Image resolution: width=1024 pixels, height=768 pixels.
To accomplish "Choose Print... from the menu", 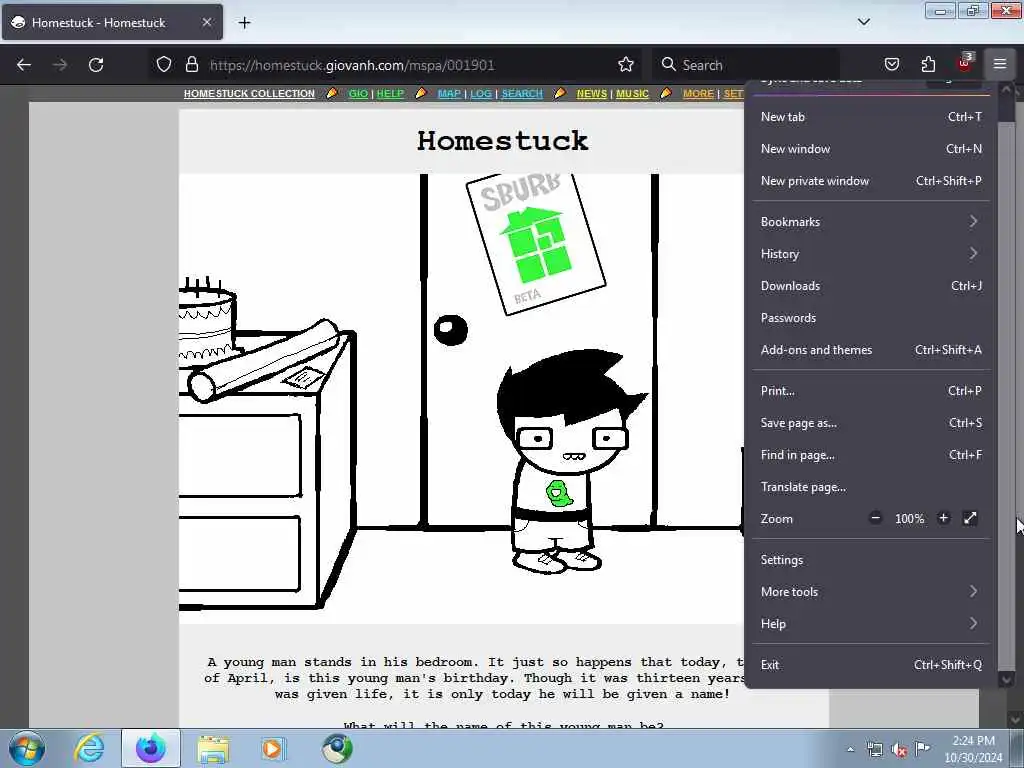I will click(x=871, y=391).
